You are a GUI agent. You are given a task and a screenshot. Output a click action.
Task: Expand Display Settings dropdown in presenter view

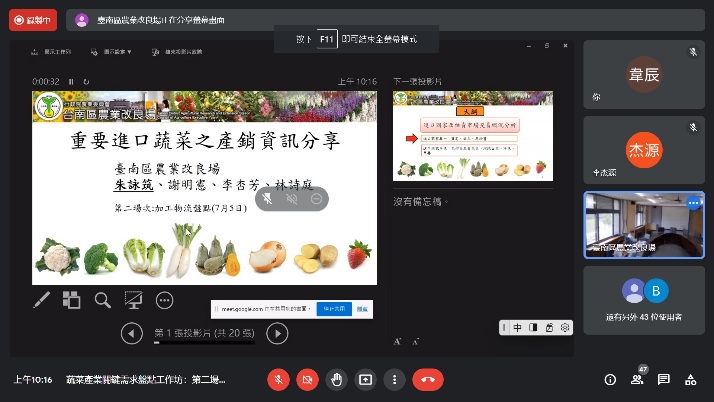110,50
